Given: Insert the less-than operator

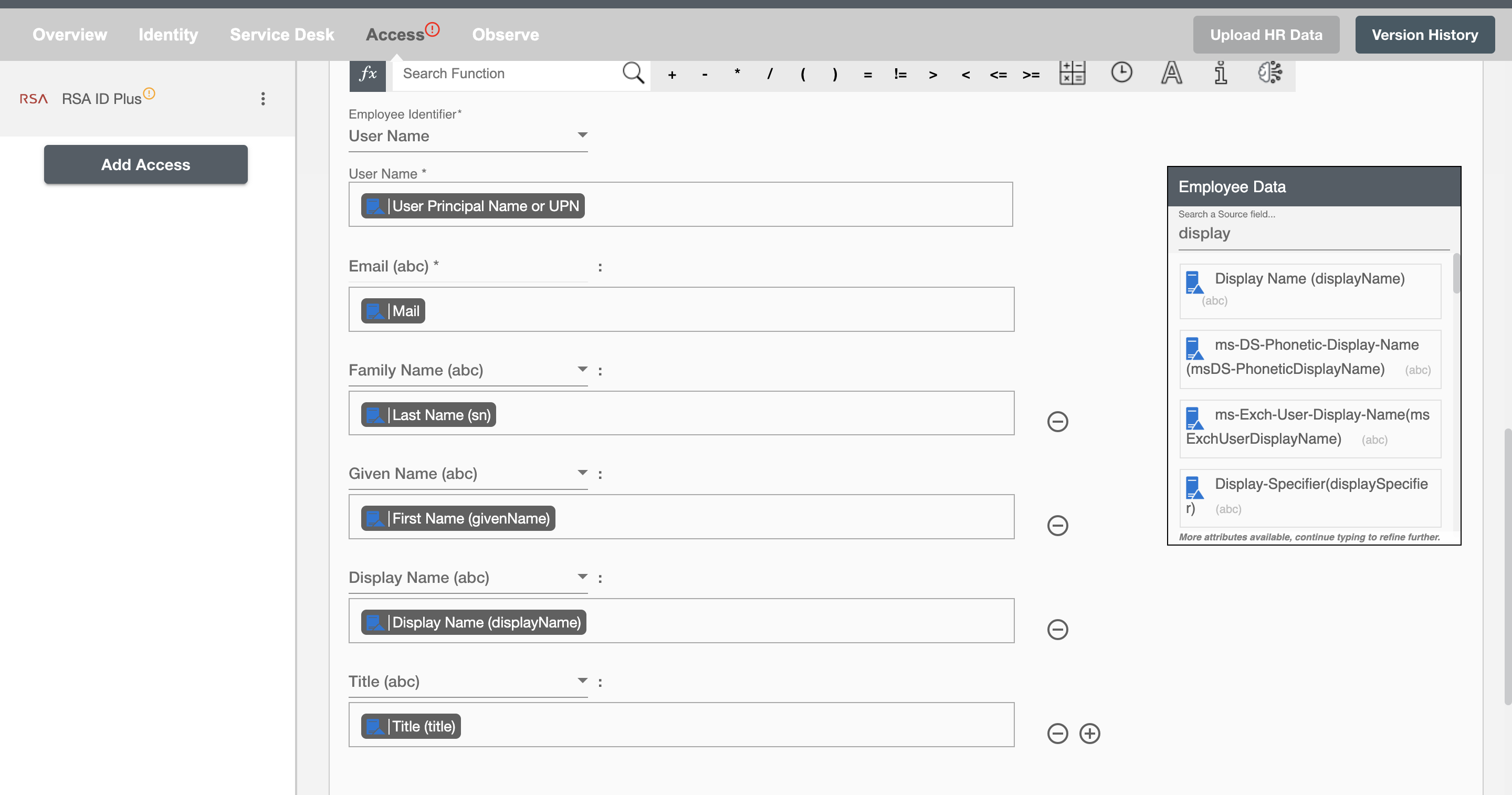Looking at the screenshot, I should pyautogui.click(x=965, y=75).
